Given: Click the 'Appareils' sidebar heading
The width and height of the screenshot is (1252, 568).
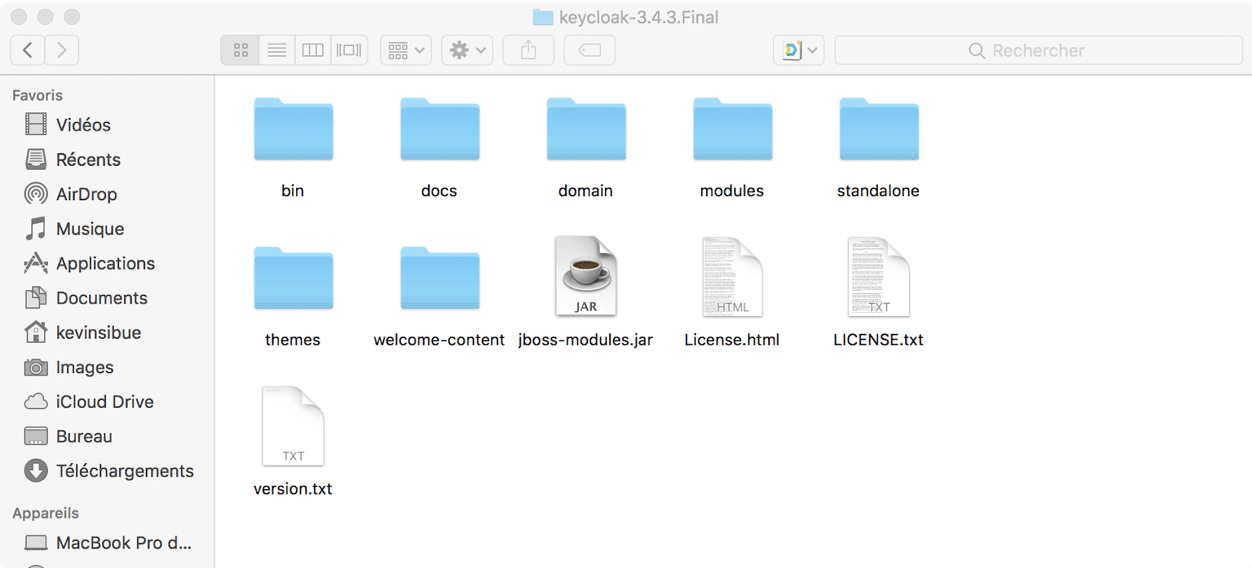Looking at the screenshot, I should [x=45, y=513].
